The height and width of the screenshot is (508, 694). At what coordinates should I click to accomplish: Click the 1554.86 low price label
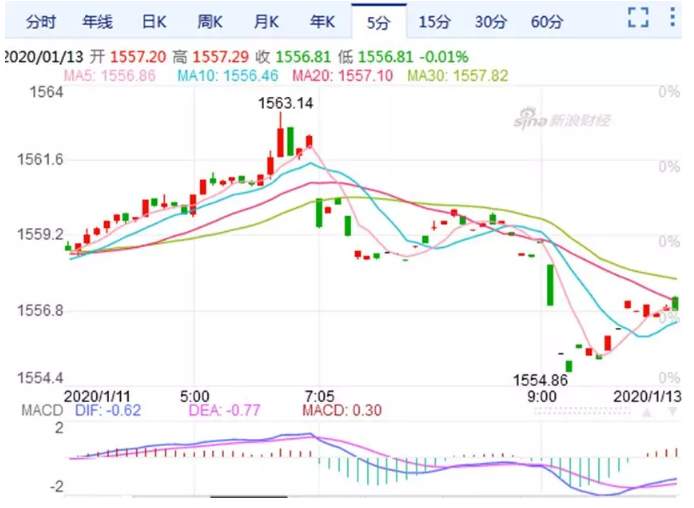pyautogui.click(x=540, y=380)
